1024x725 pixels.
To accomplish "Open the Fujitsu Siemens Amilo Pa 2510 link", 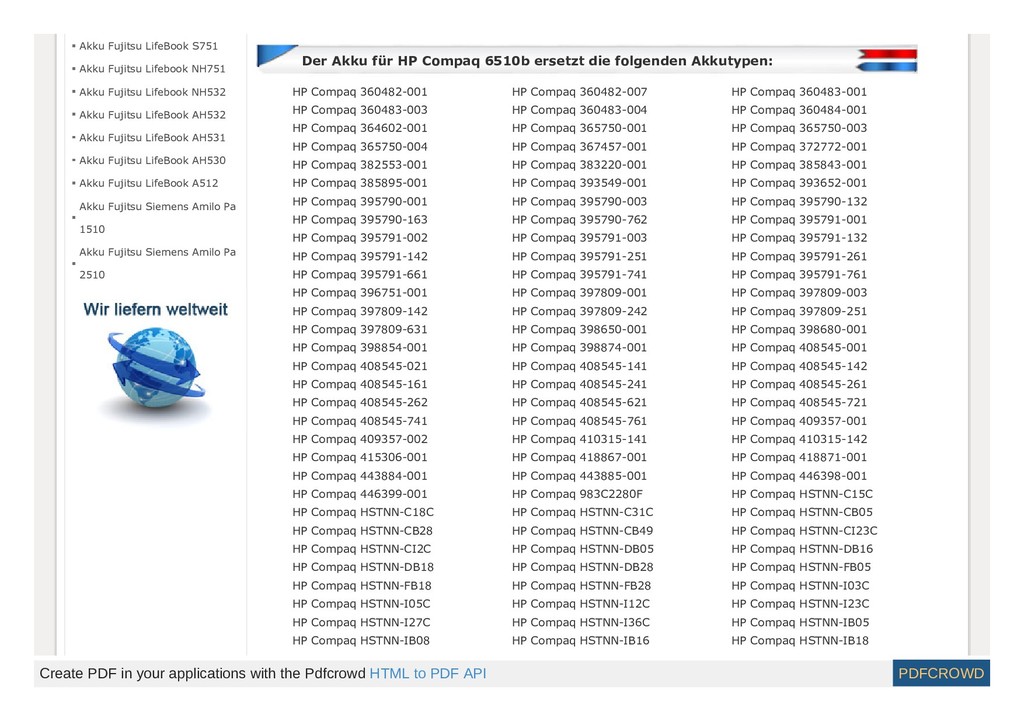I will 157,263.
